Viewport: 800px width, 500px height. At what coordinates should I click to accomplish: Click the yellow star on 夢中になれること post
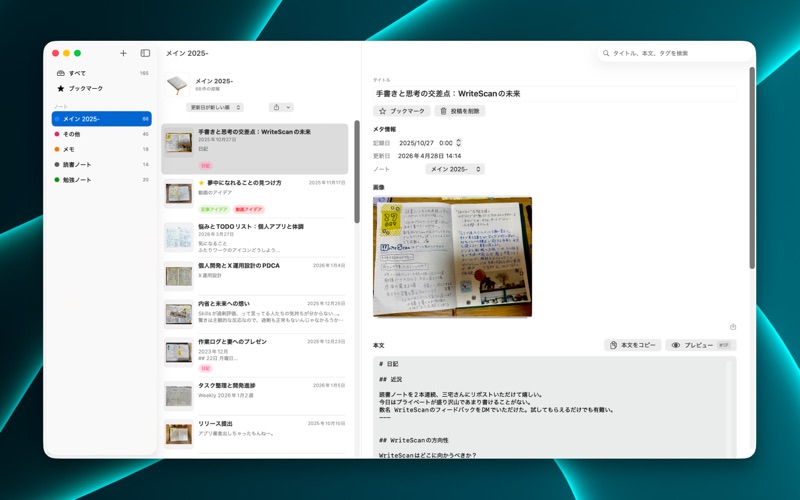[201, 183]
